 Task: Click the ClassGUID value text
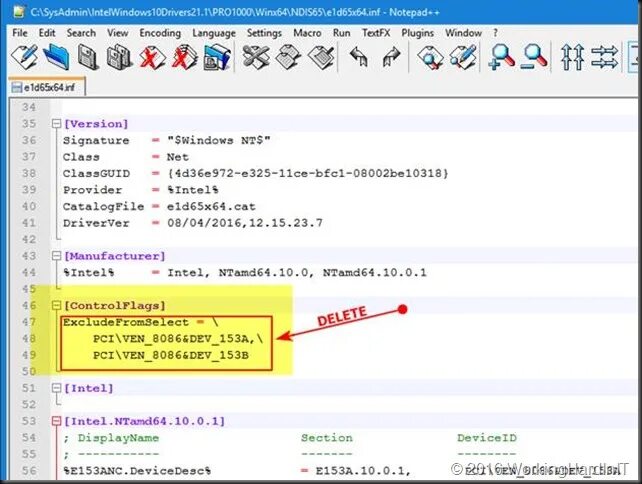(307, 173)
